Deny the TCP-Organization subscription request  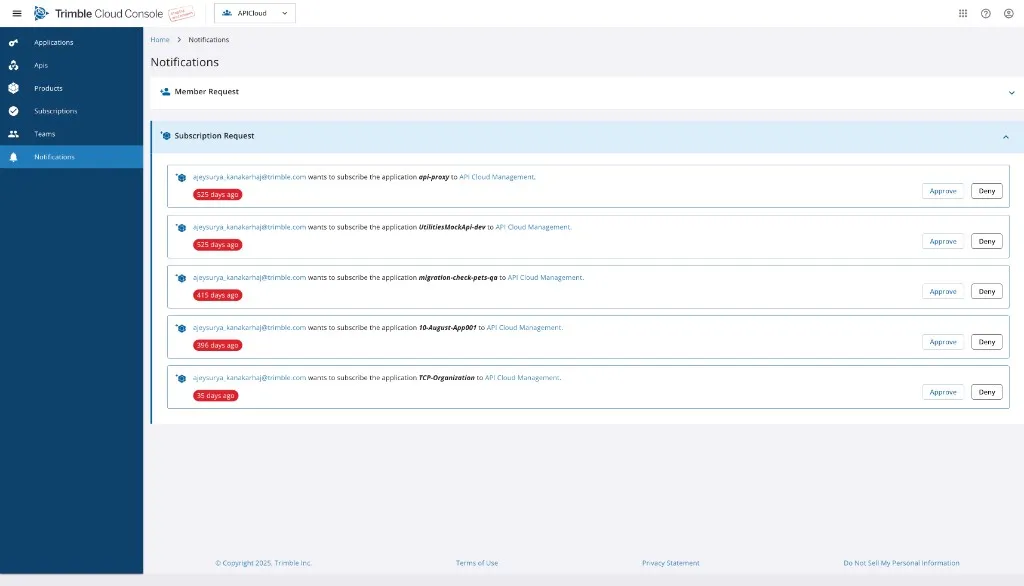coord(987,393)
